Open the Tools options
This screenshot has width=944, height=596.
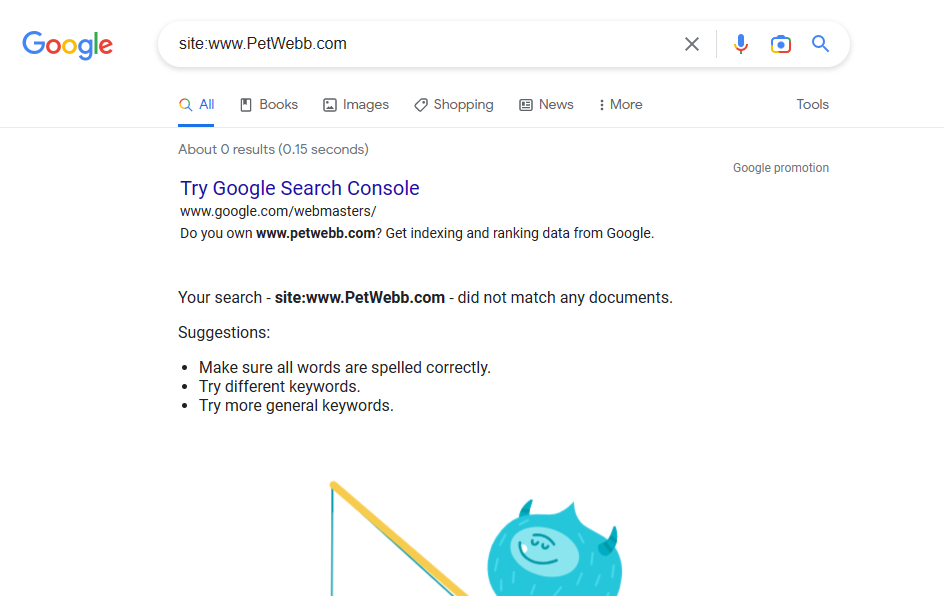(x=812, y=105)
